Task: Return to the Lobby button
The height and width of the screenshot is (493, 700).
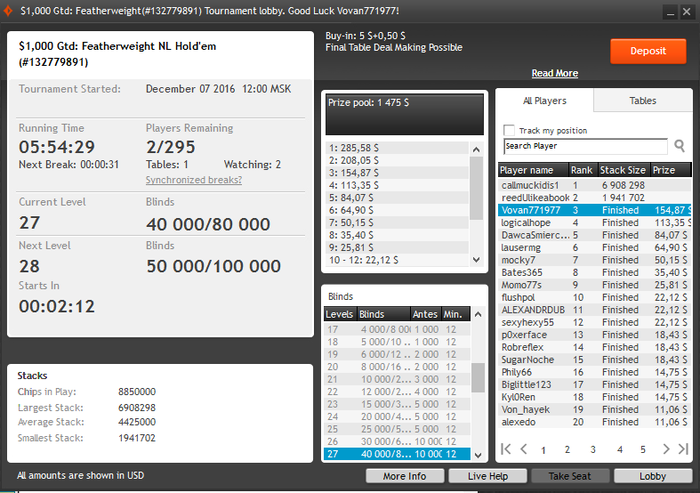Action: pos(653,476)
